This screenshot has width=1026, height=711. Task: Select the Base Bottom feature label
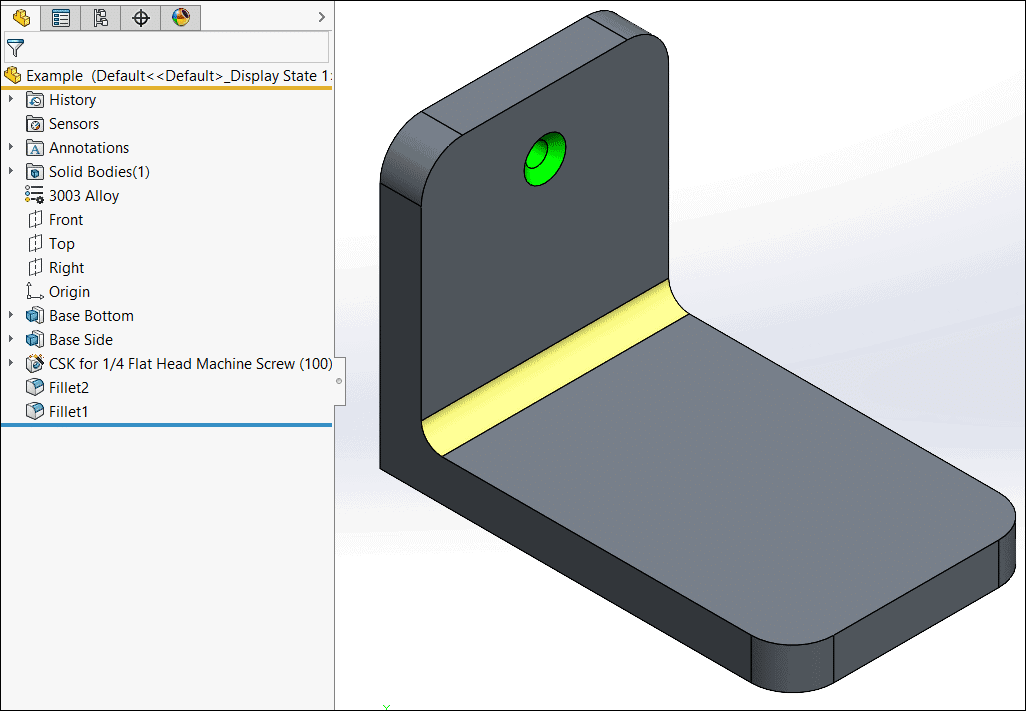click(91, 316)
